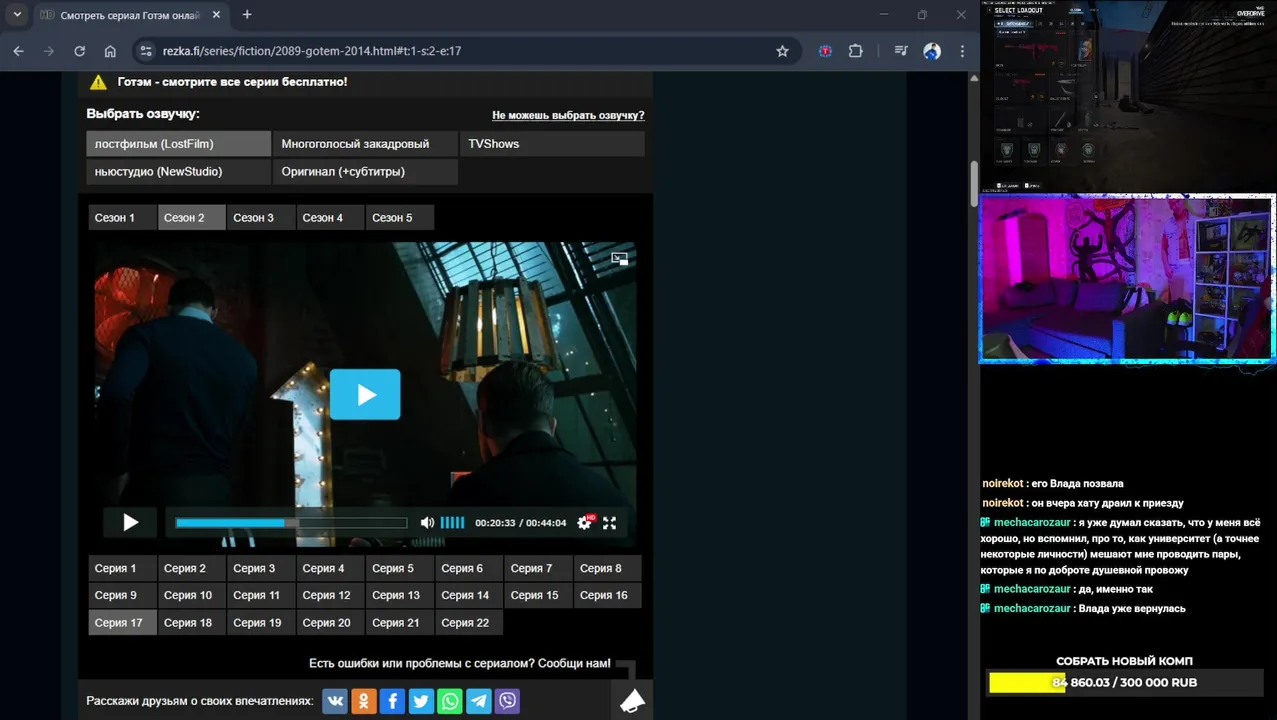
Task: Click the rezka.fi URL address field
Action: coord(312,51)
